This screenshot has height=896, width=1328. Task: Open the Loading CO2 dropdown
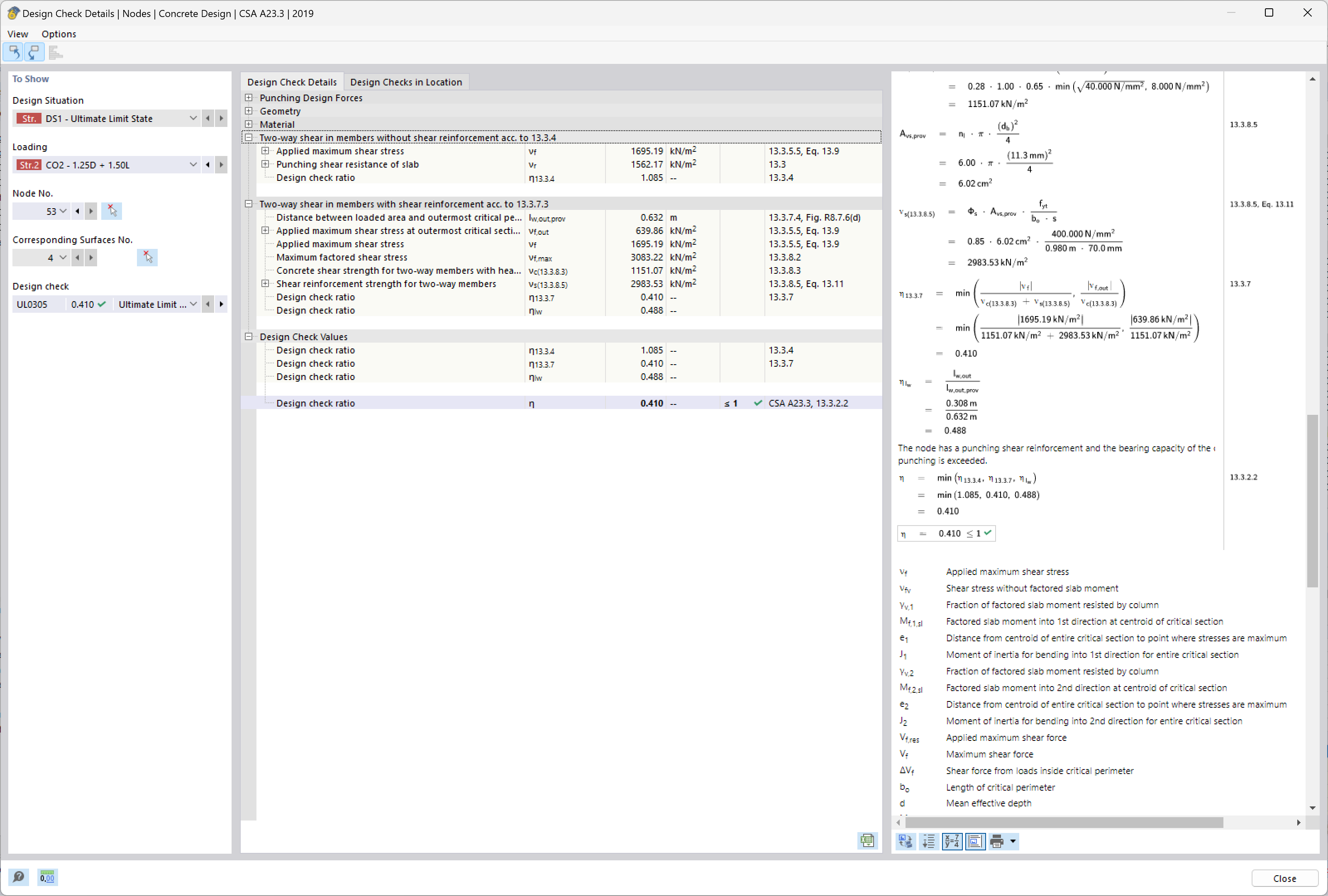click(x=193, y=165)
